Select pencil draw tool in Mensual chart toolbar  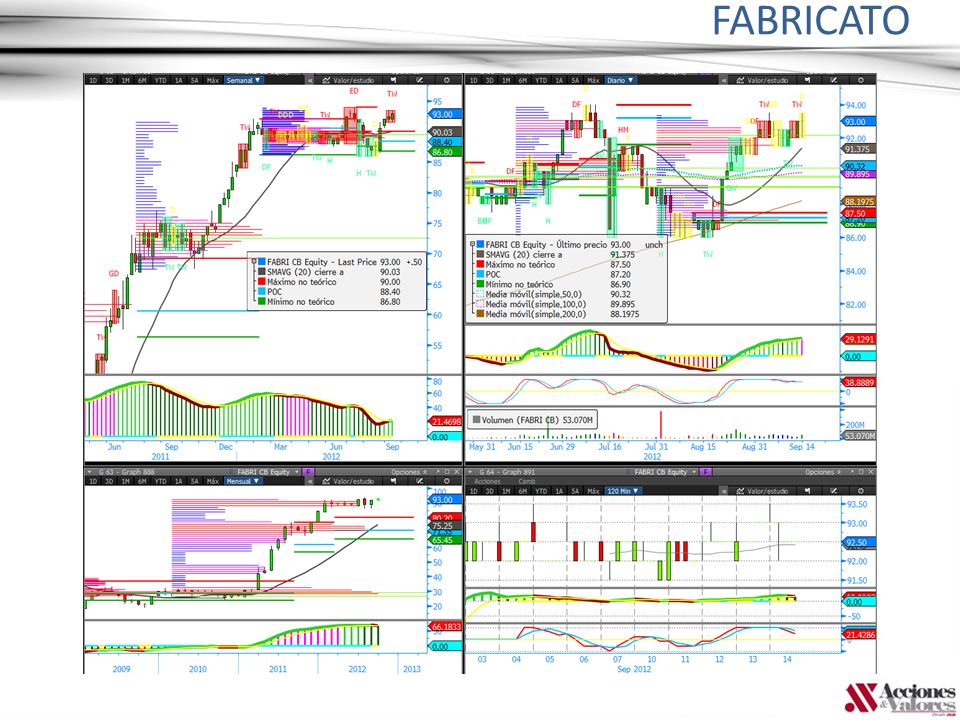tap(419, 481)
